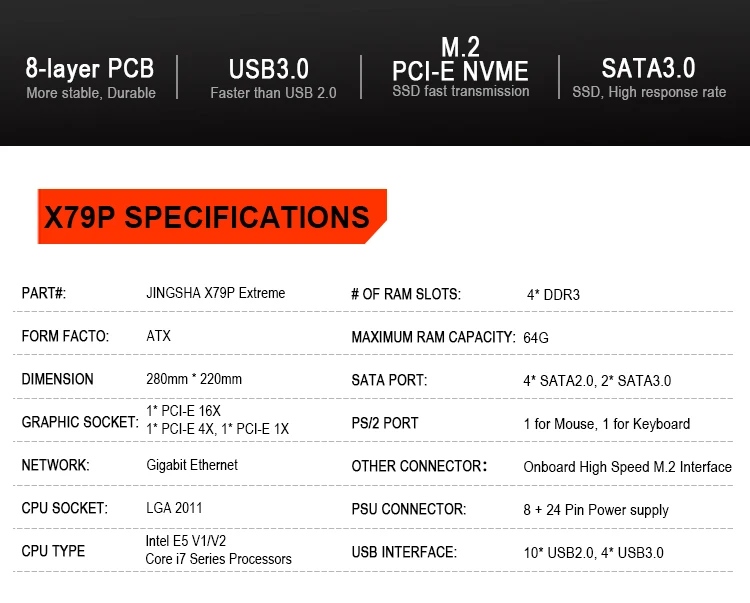Select the FORM FACTO: label
This screenshot has width=750, height=603.
pos(65,336)
